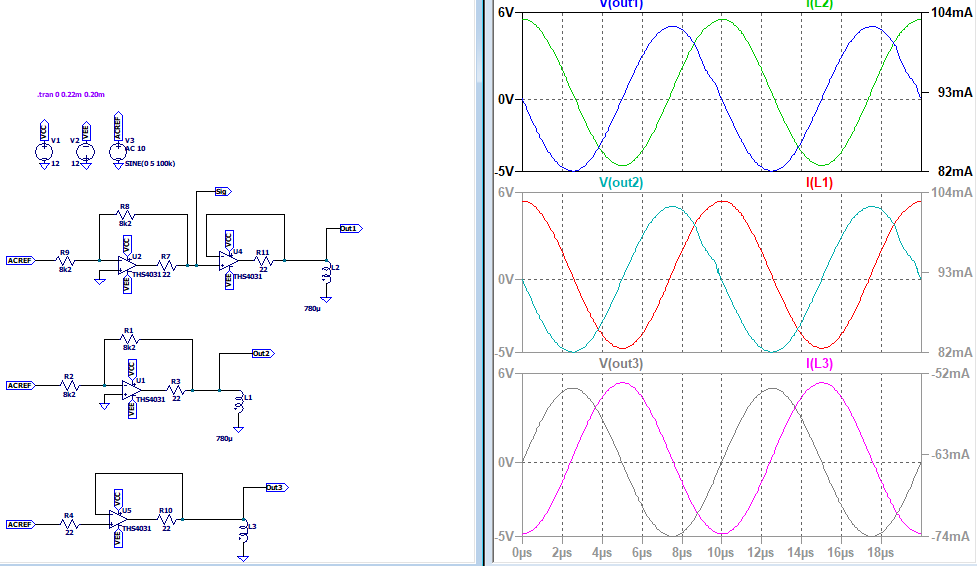Screen dimensions: 977x566
Task: Select the V3 sine source symbol
Action: click(119, 152)
